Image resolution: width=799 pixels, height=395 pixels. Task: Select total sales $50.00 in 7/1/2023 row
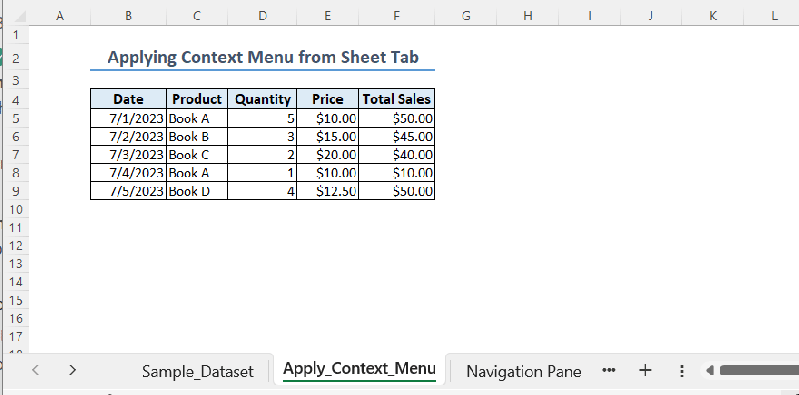point(396,118)
